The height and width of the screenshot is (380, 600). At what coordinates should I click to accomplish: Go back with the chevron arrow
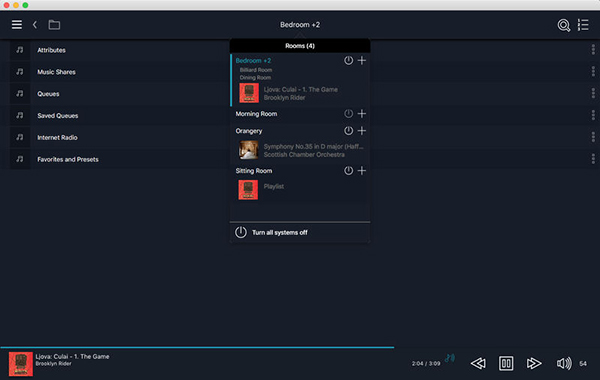coord(35,25)
